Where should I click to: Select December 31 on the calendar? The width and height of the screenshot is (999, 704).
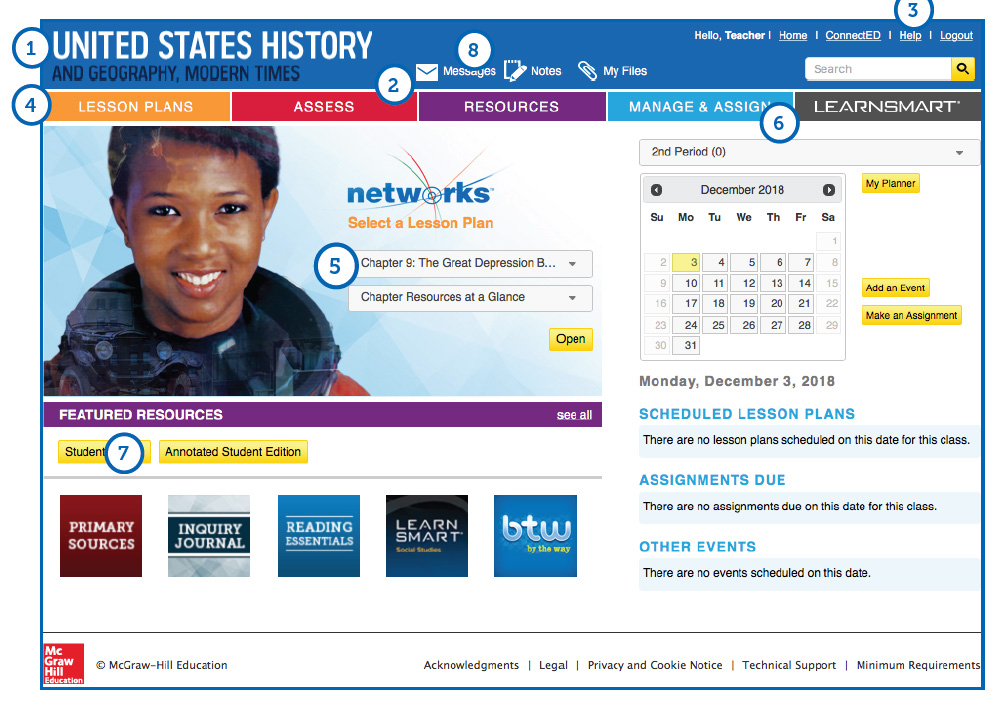[x=686, y=345]
